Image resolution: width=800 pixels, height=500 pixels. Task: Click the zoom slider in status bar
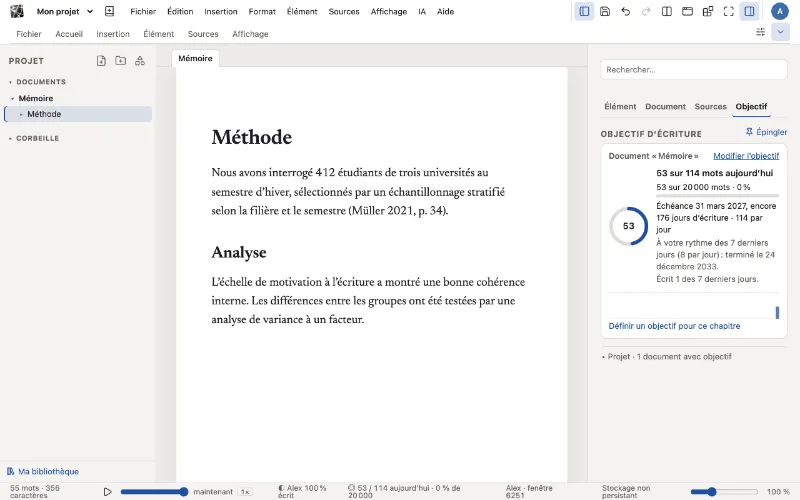click(x=724, y=492)
